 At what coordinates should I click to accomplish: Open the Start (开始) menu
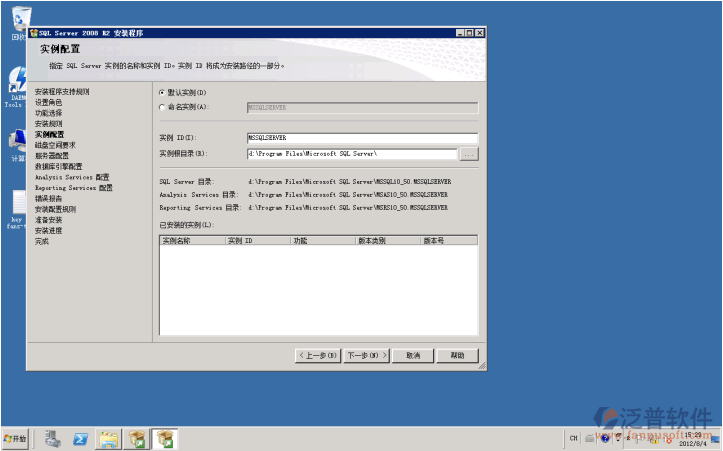tap(15, 438)
